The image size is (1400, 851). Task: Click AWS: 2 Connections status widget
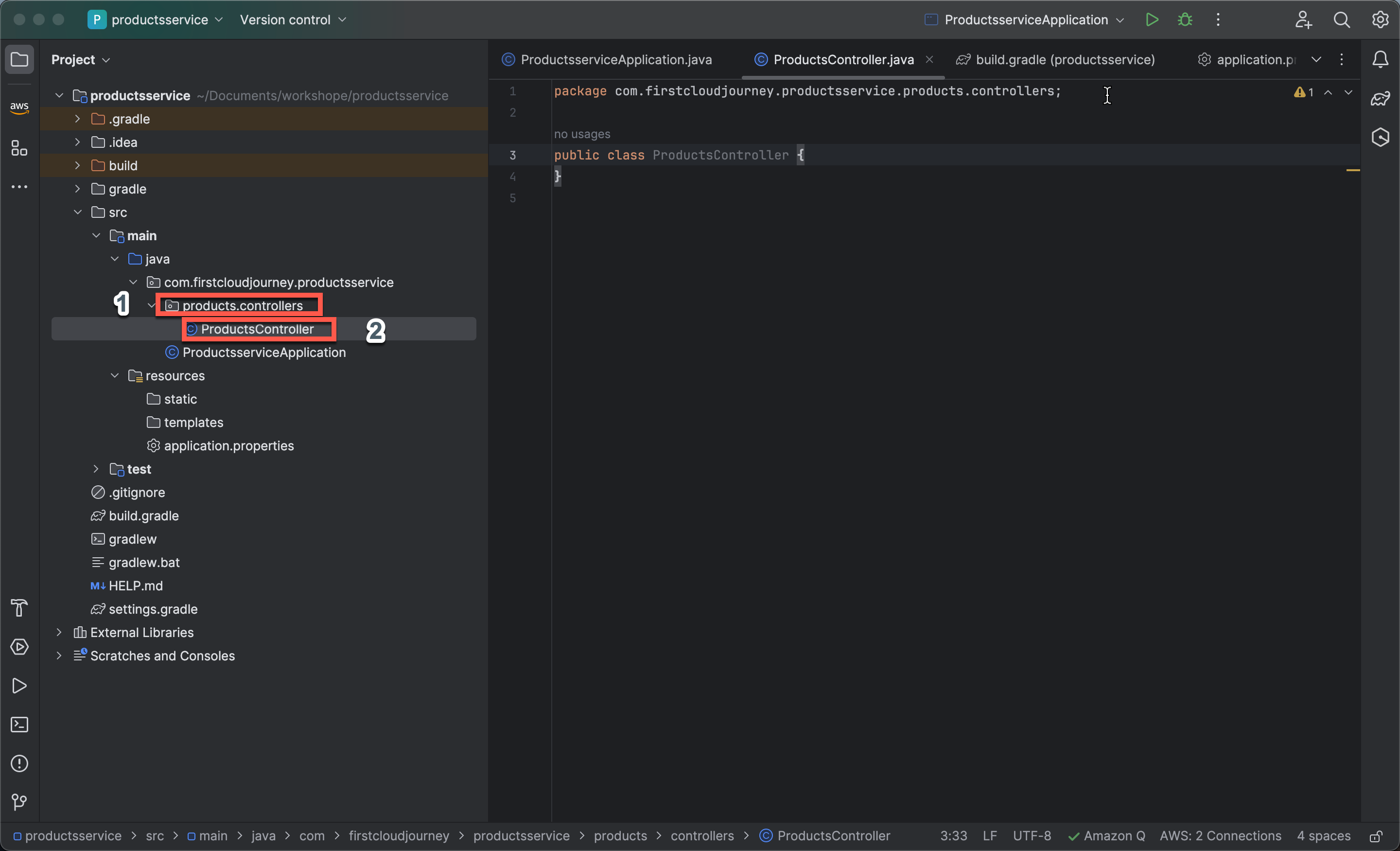[1221, 835]
